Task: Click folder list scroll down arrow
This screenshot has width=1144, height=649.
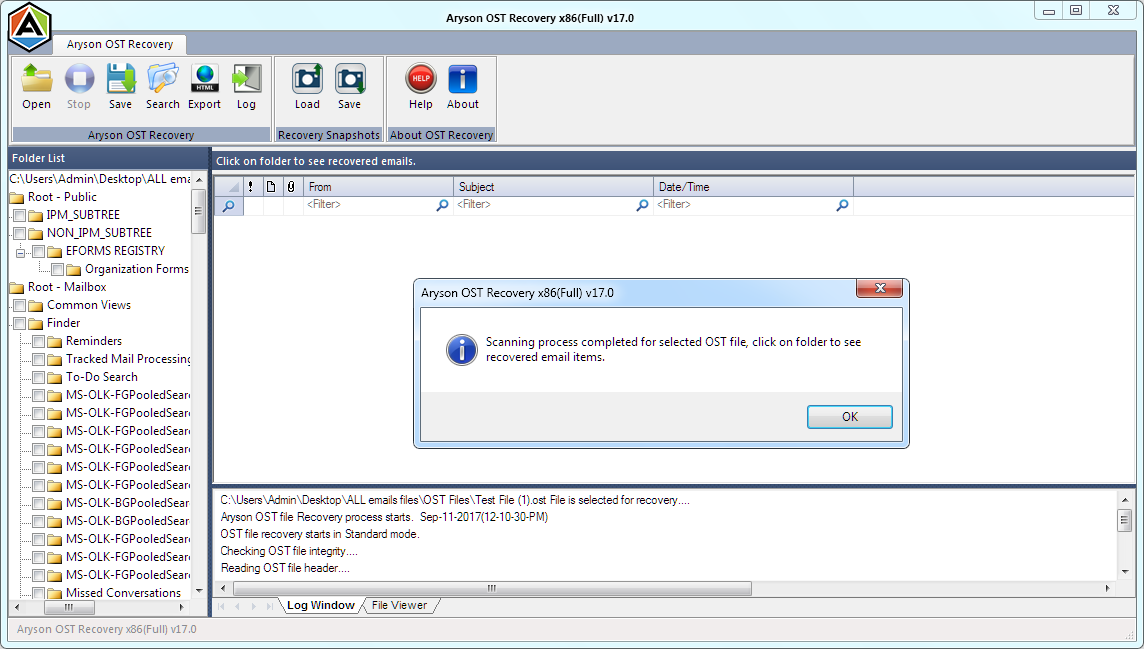Action: (199, 591)
